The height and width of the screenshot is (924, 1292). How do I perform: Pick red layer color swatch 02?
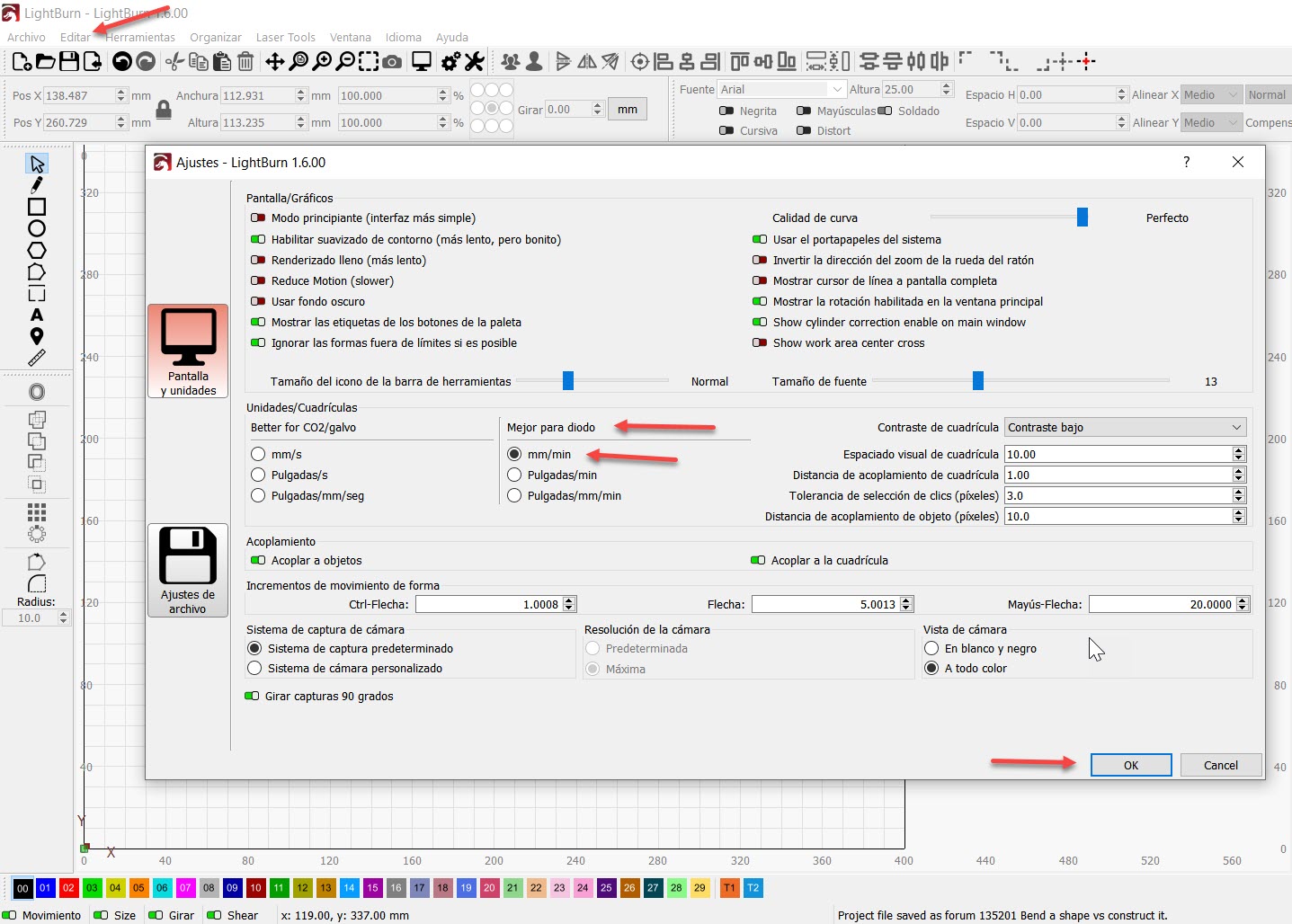point(68,888)
